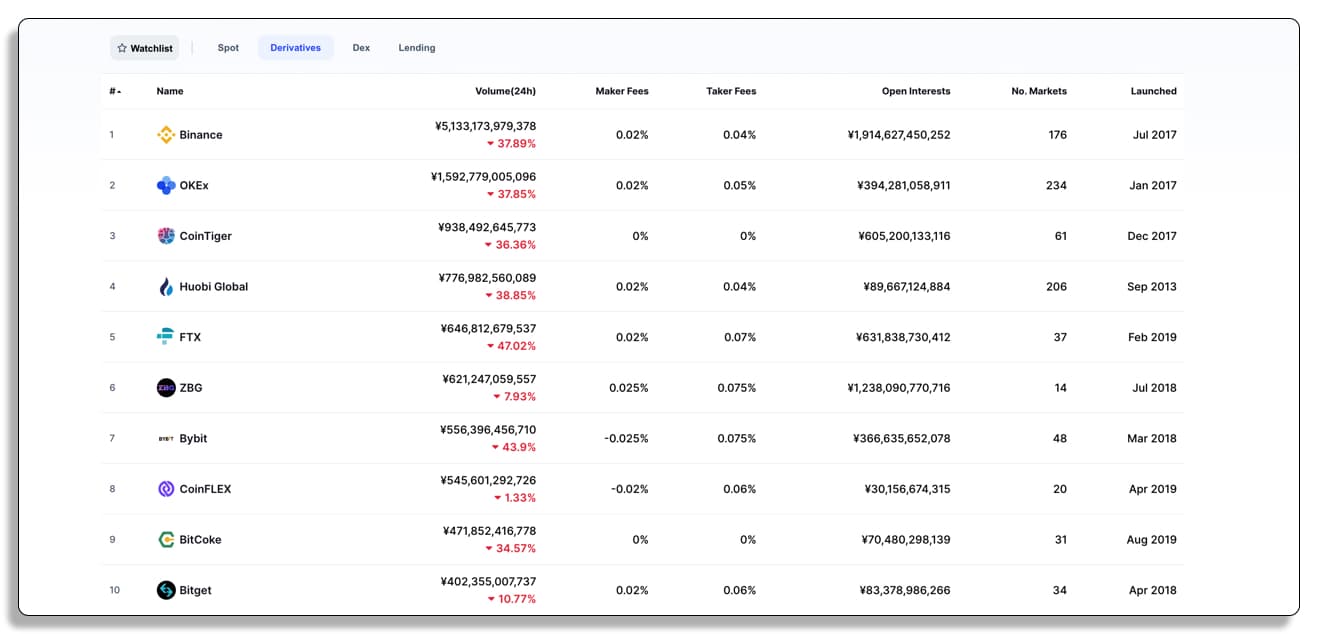Open the Bitget exchange link
The image size is (1318, 634).
click(195, 591)
